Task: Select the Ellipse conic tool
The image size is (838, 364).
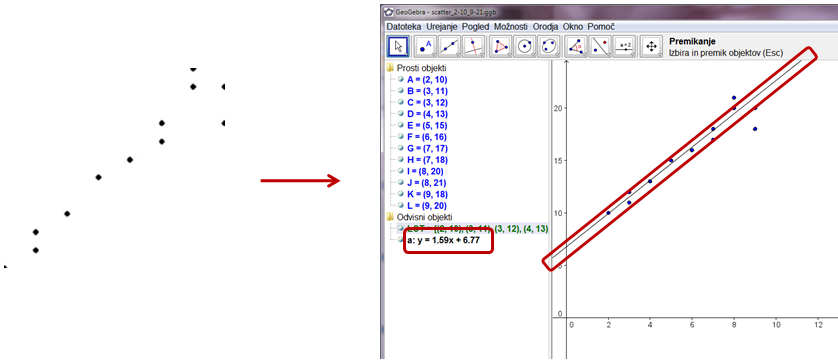Action: click(548, 47)
